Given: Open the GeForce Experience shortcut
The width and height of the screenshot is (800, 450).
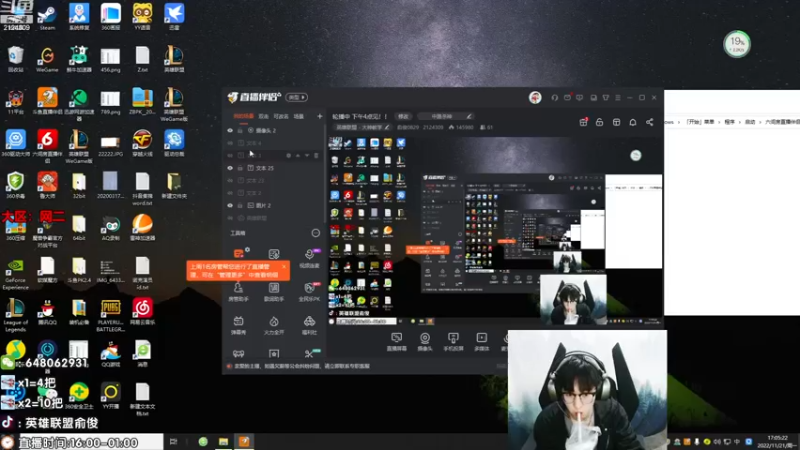Looking at the screenshot, I should (x=15, y=273).
